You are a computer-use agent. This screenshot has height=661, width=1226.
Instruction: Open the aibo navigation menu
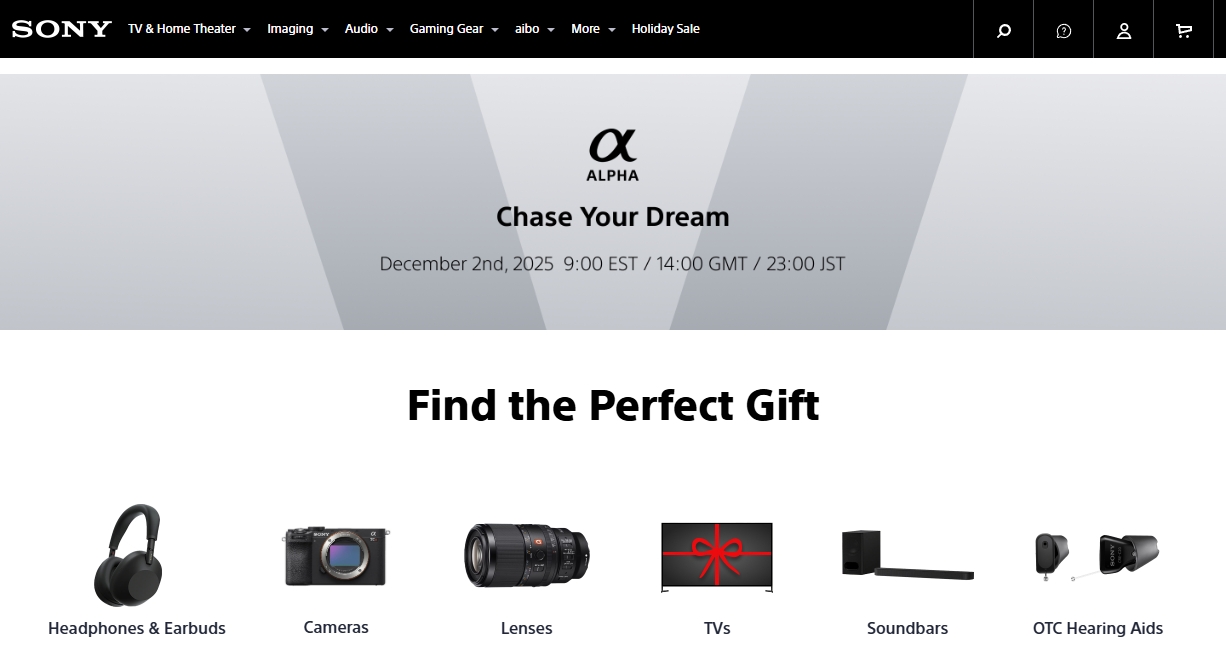point(535,29)
